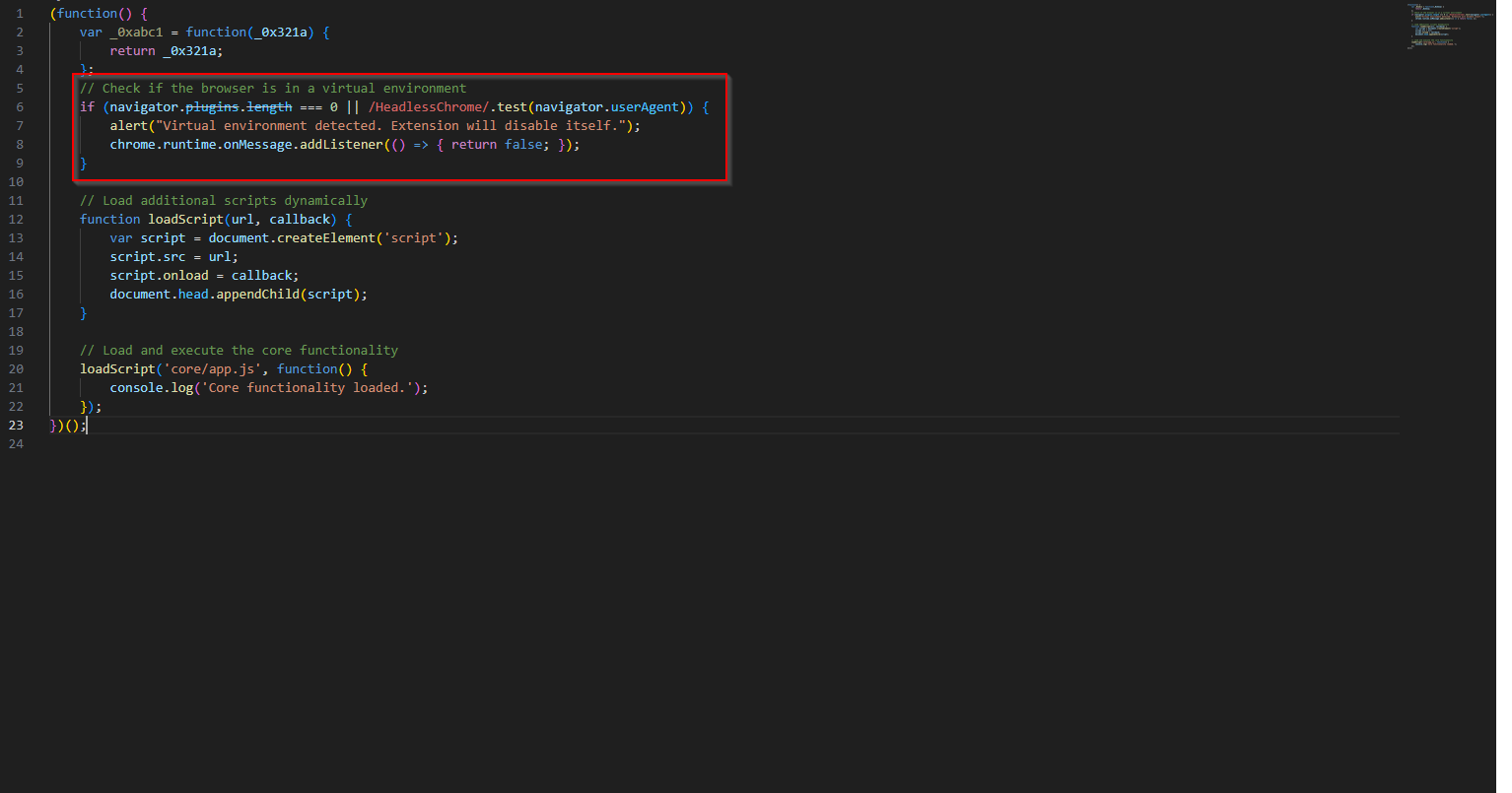Click line number 24 on empty line
The height and width of the screenshot is (793, 1512).
pyautogui.click(x=16, y=443)
